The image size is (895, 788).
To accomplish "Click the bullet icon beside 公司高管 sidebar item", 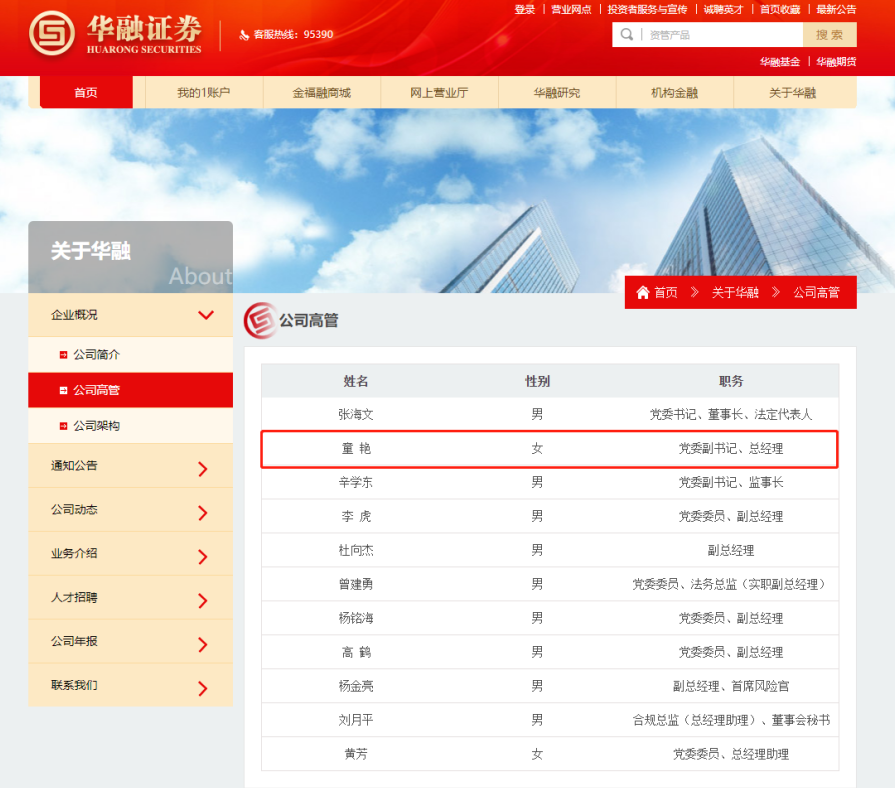I will click(63, 390).
